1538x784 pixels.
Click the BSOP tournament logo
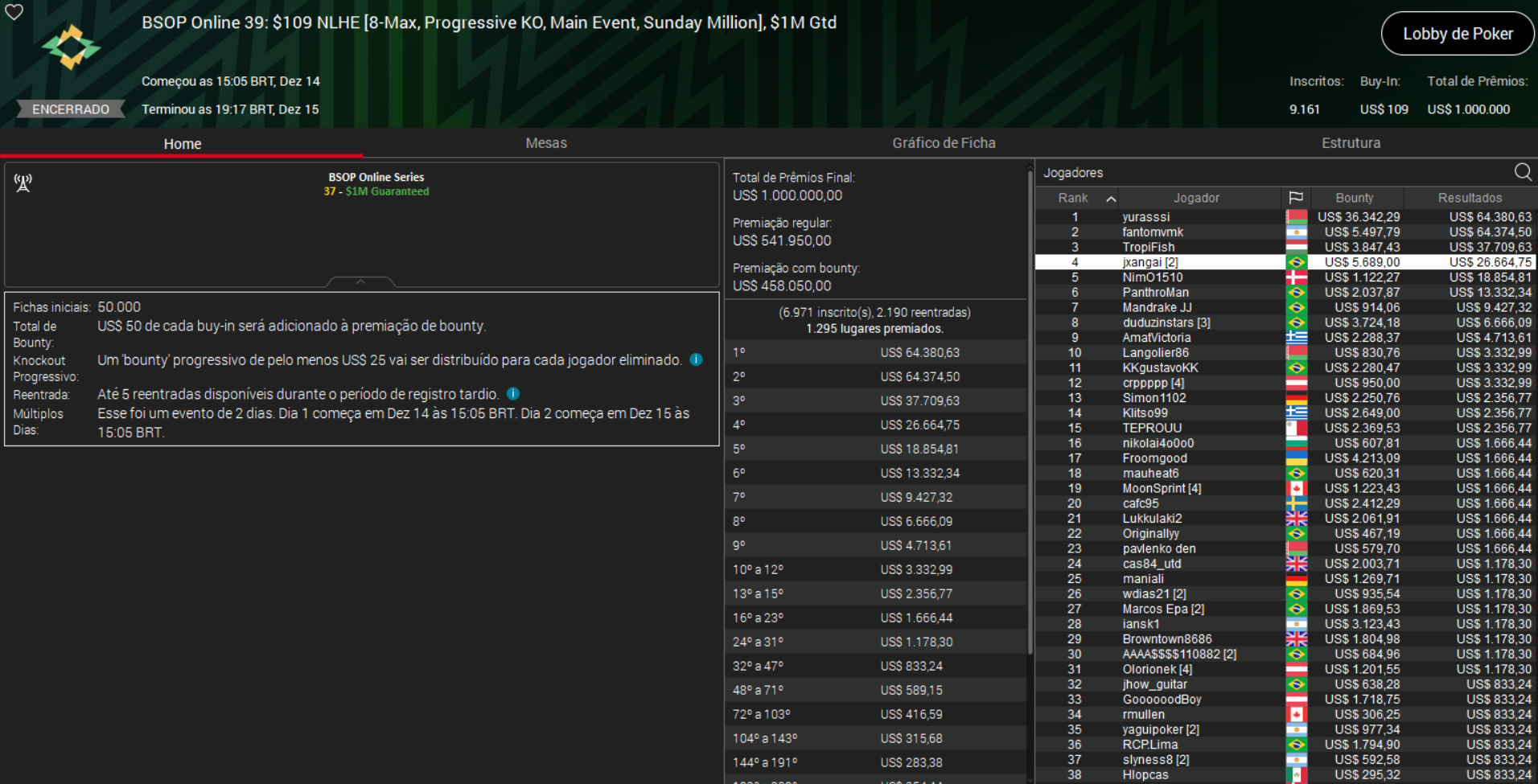[69, 46]
